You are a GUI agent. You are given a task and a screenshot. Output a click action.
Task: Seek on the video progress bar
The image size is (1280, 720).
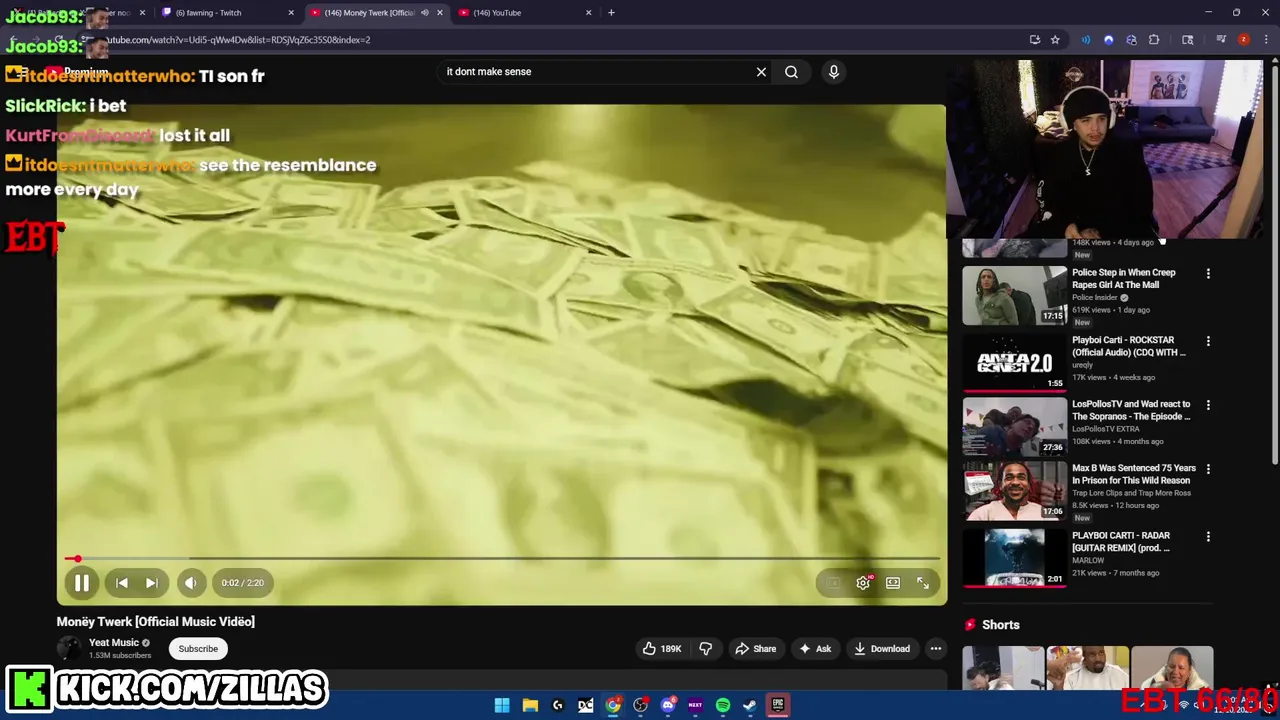click(x=501, y=558)
